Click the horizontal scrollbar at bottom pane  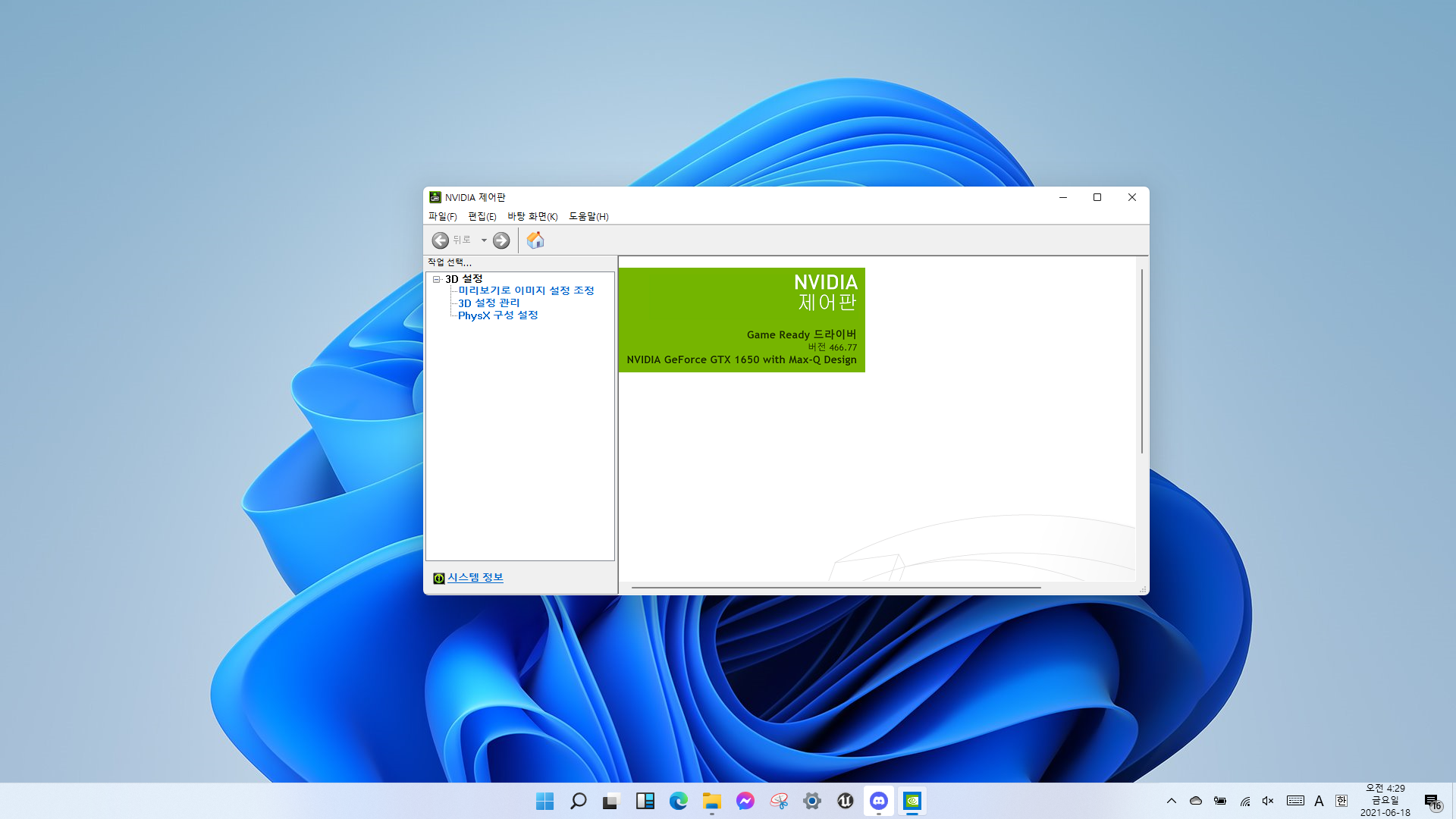click(836, 588)
